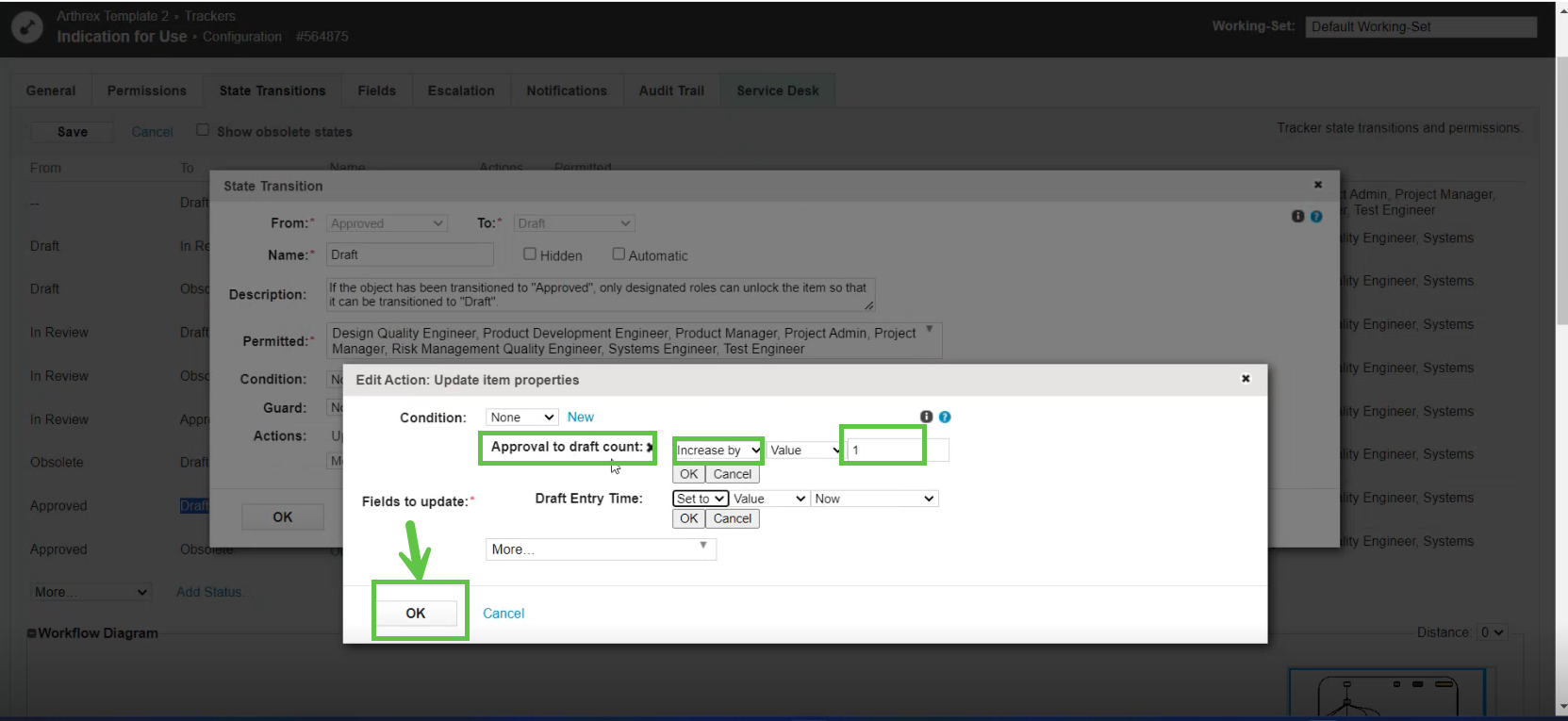Expand the Now value dropdown

tap(873, 499)
